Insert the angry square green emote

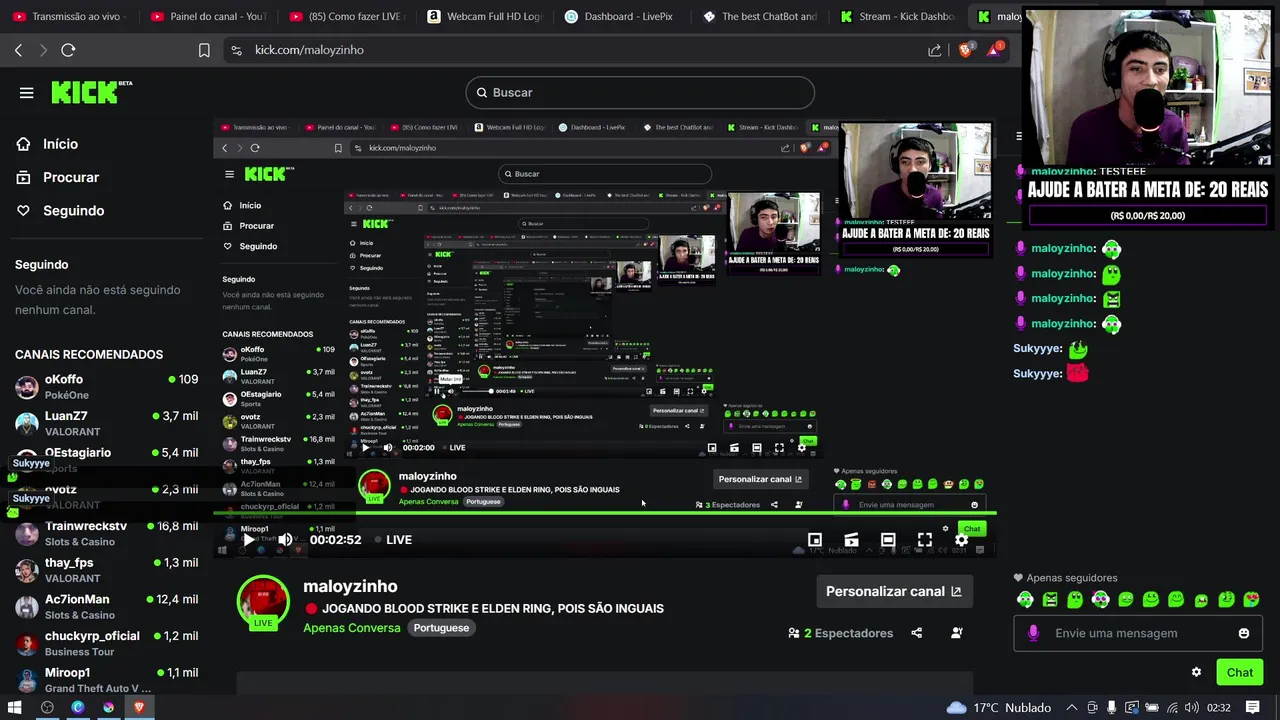[x=1050, y=599]
